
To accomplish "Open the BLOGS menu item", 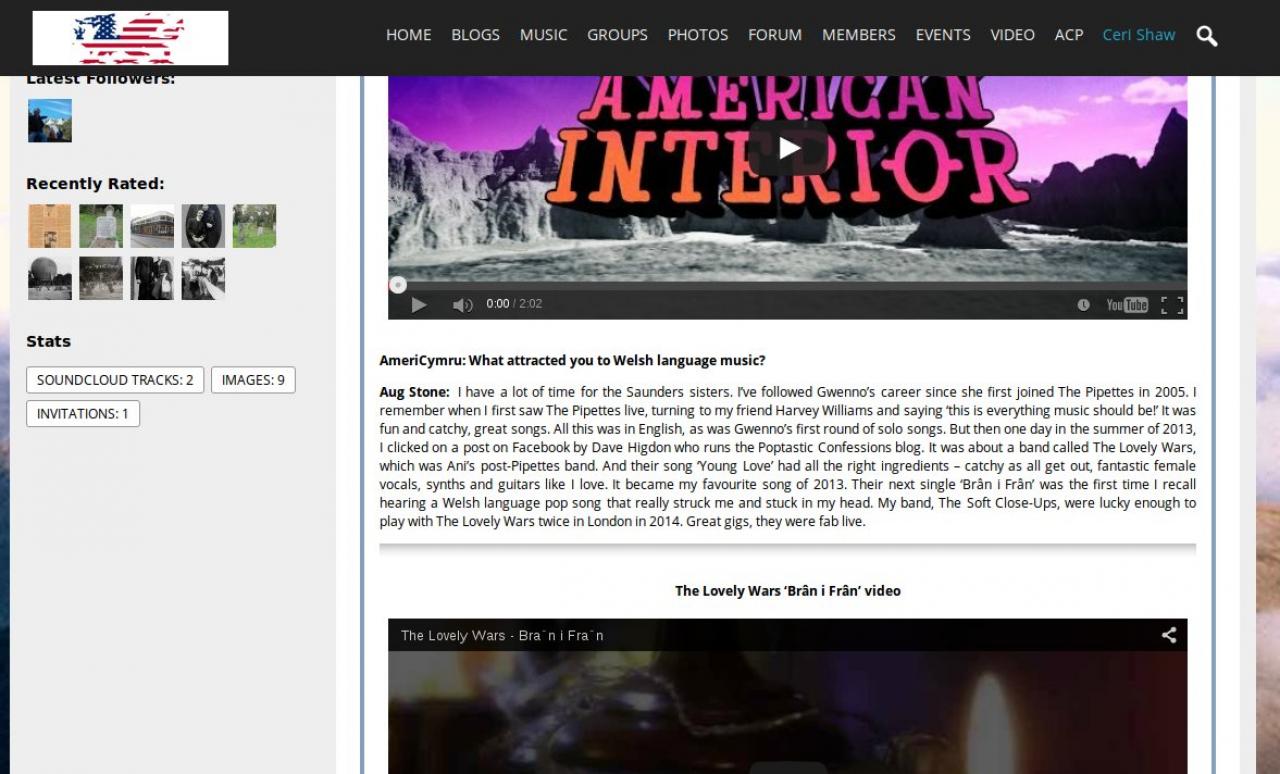I will pos(476,35).
